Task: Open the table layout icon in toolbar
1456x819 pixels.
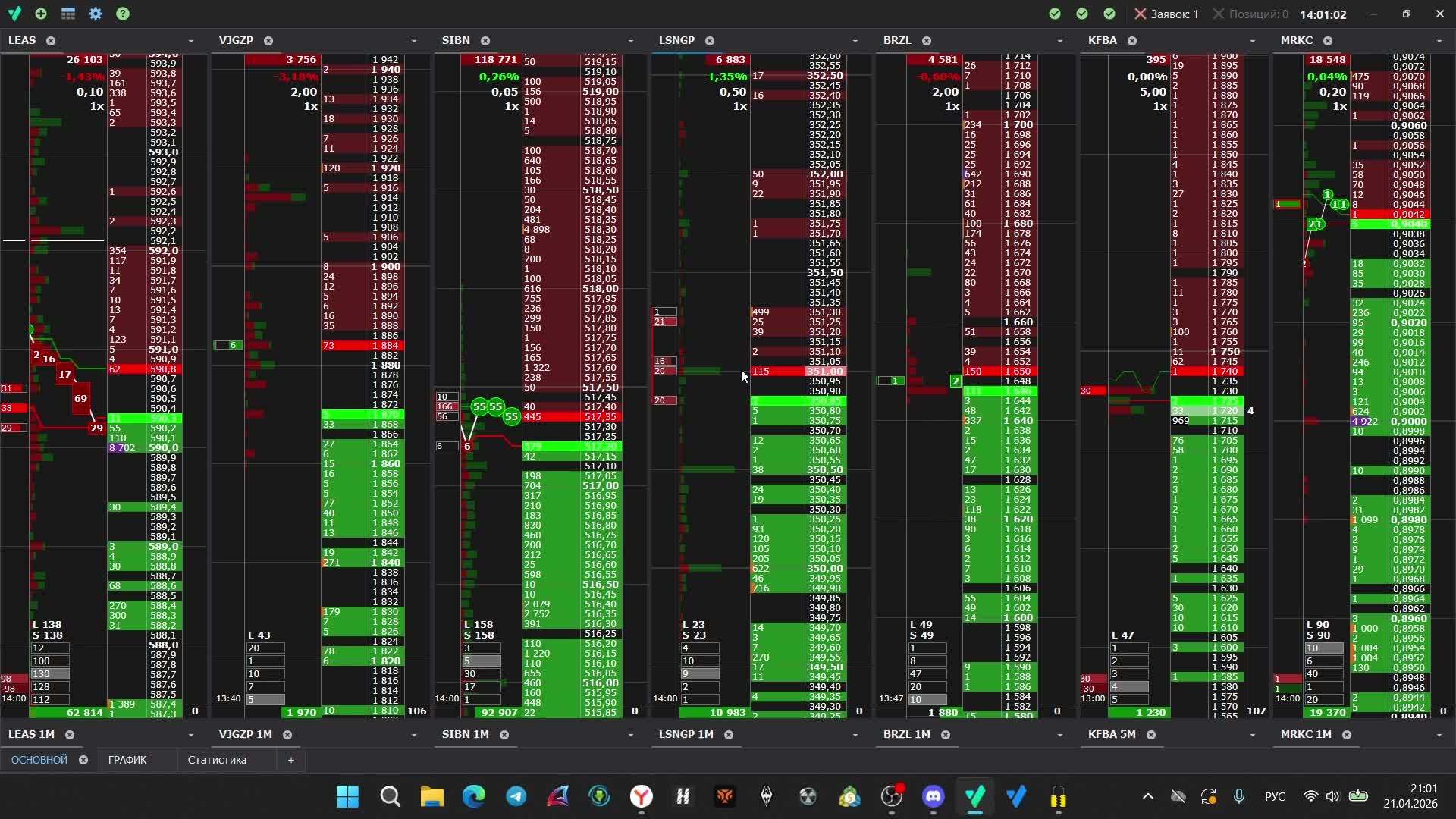Action: pyautogui.click(x=68, y=14)
